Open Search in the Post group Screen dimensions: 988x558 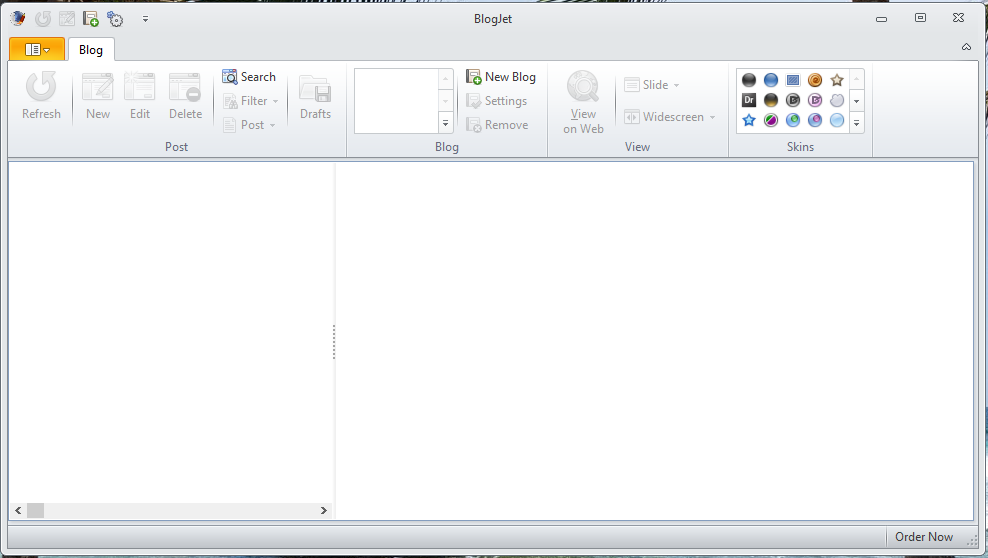[x=249, y=77]
